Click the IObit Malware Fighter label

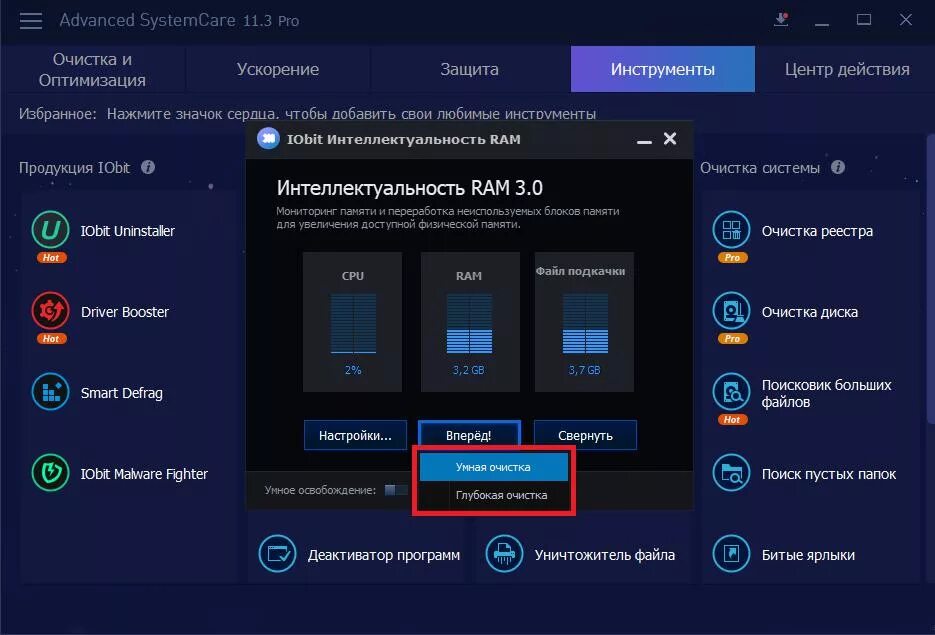(144, 474)
